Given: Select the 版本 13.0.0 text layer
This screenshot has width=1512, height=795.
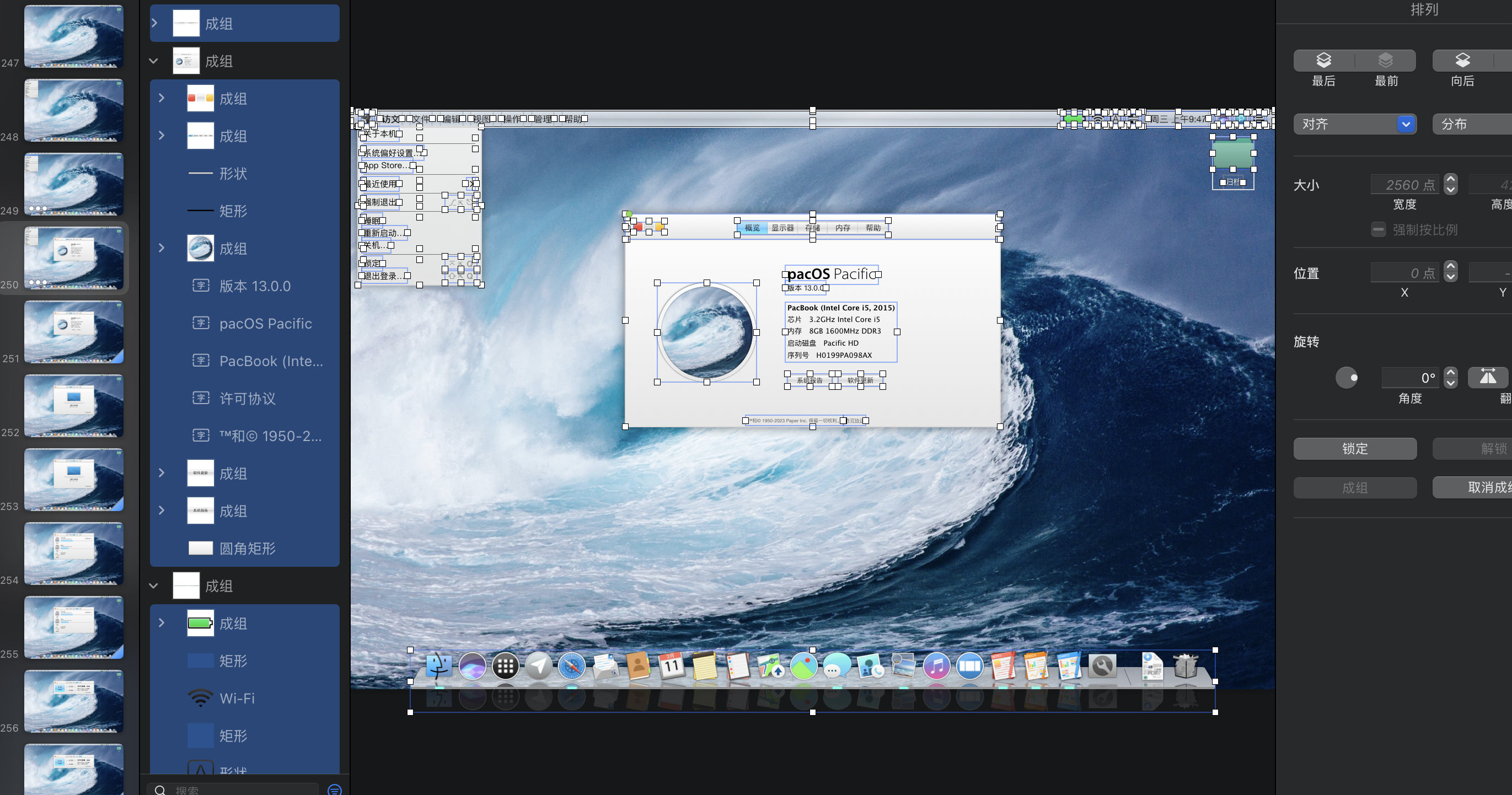Looking at the screenshot, I should pos(255,286).
